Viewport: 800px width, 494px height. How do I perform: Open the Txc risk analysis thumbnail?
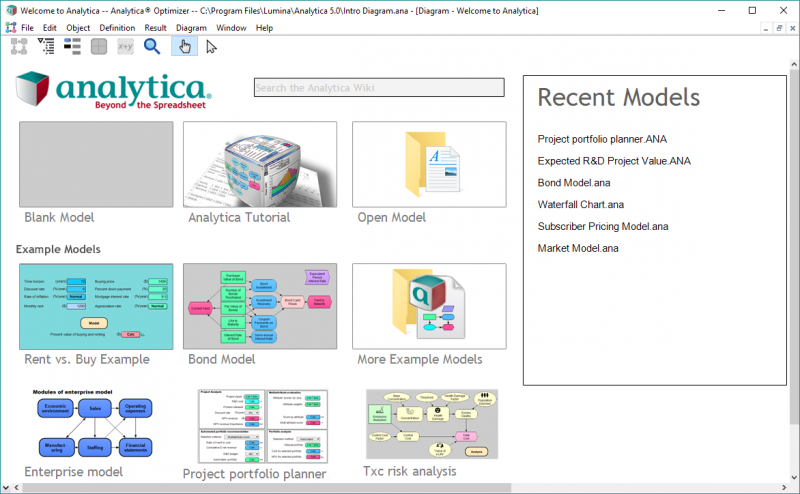click(432, 424)
